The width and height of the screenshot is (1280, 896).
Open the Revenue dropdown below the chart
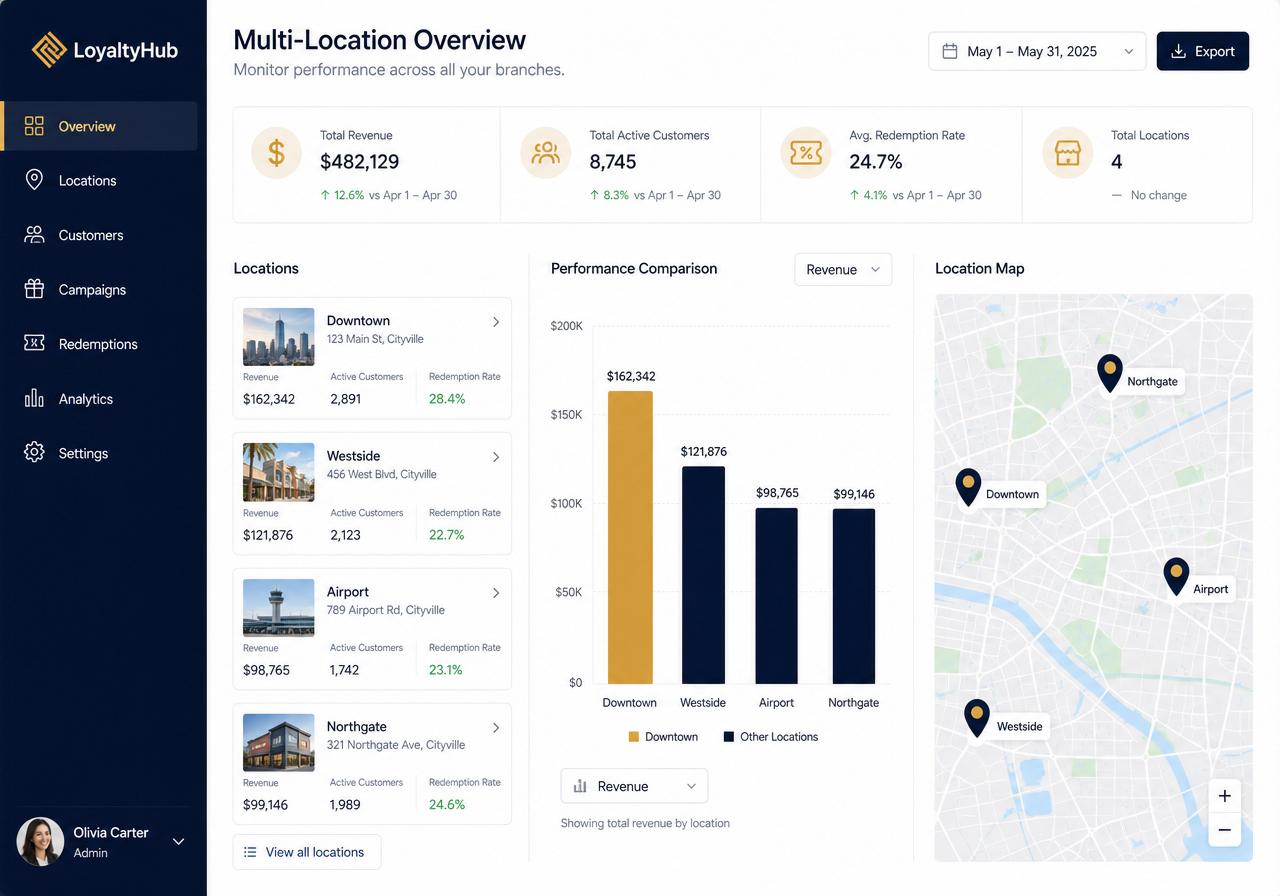coord(634,786)
